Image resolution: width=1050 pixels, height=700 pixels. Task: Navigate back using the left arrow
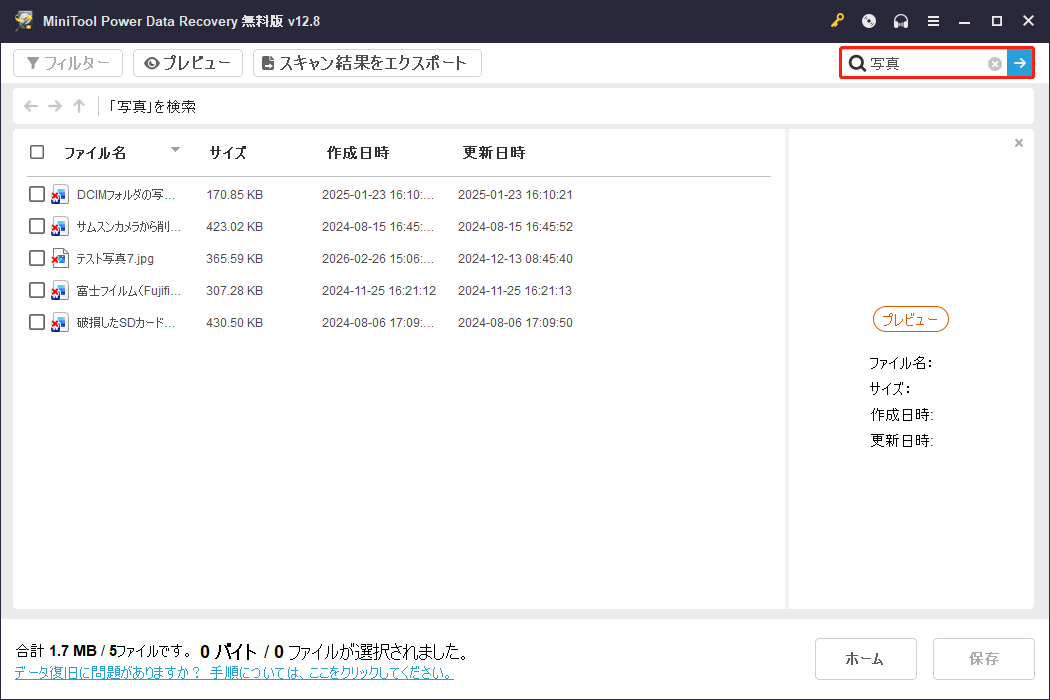coord(30,106)
